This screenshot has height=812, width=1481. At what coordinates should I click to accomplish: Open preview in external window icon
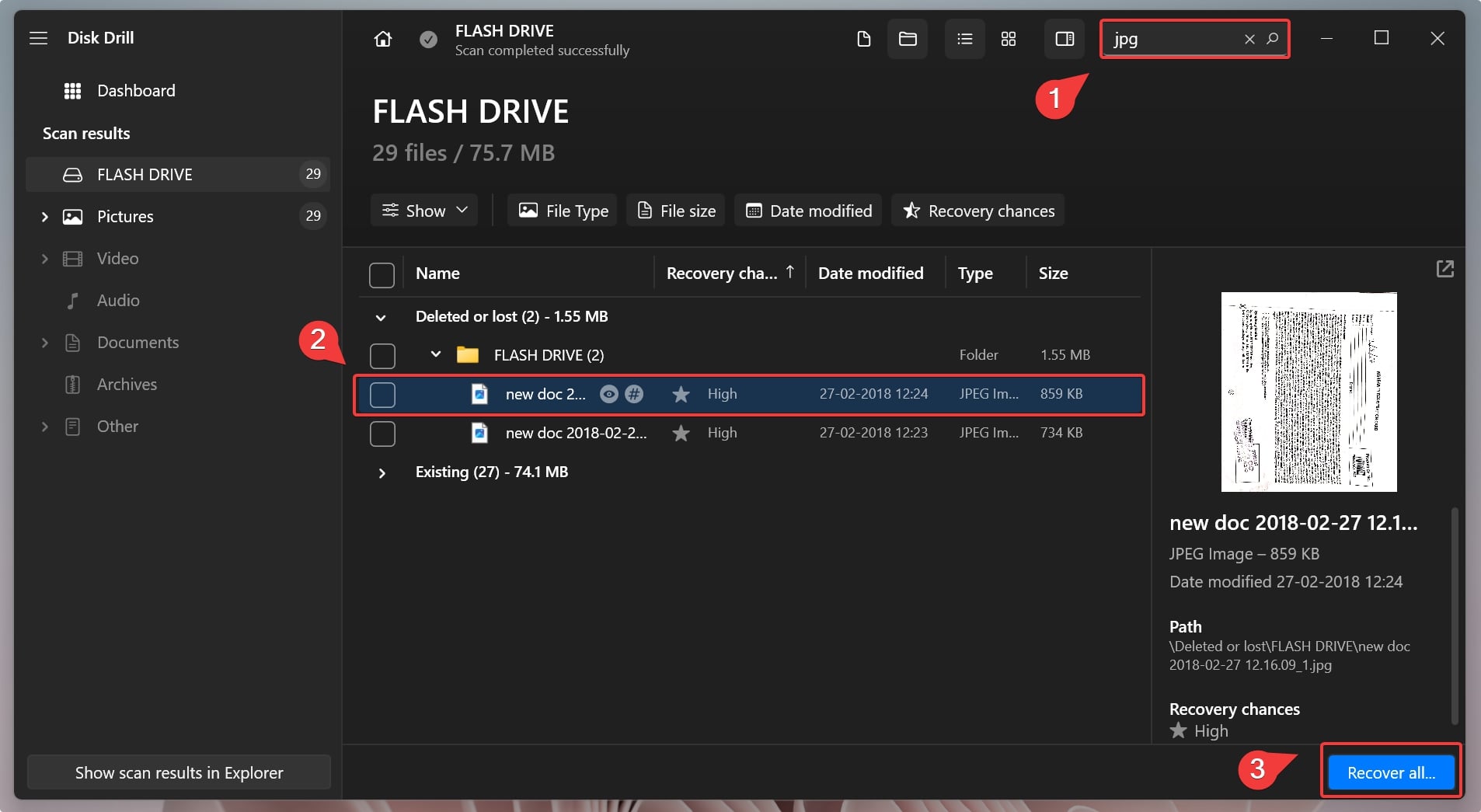(x=1444, y=269)
